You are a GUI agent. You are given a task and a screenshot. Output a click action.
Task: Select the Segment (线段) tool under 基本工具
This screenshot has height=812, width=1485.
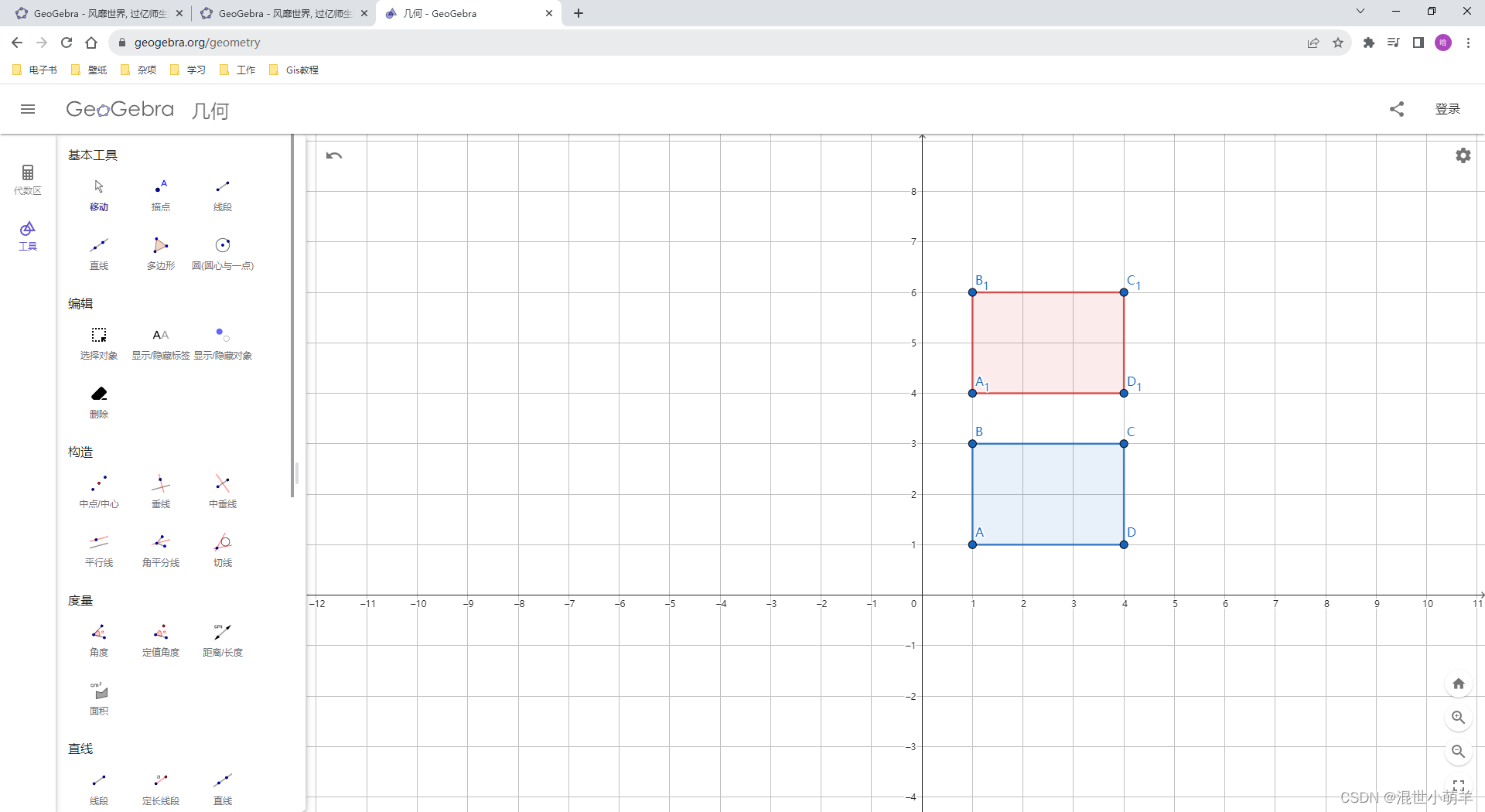click(223, 195)
